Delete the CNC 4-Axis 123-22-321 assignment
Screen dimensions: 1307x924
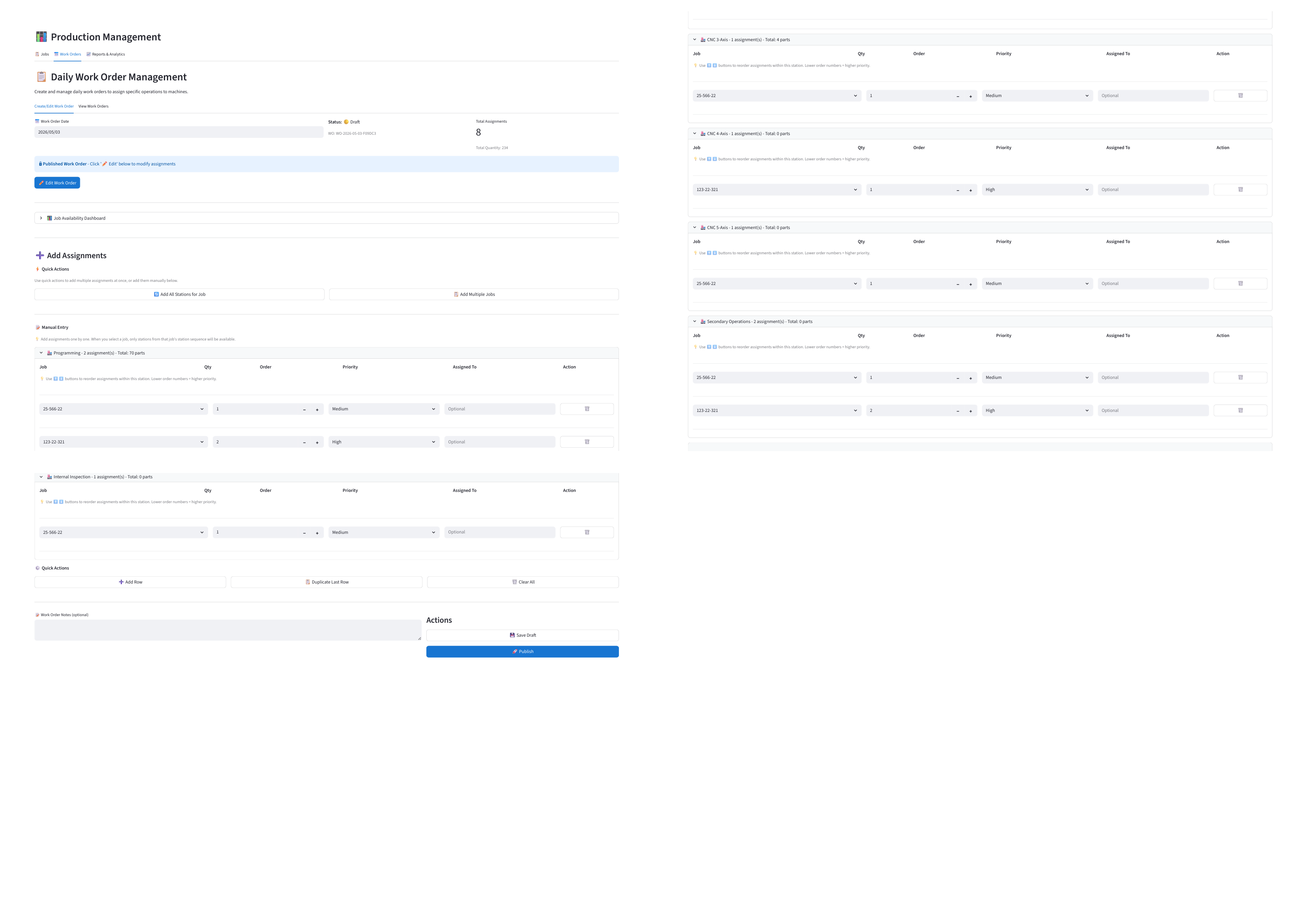(1240, 189)
